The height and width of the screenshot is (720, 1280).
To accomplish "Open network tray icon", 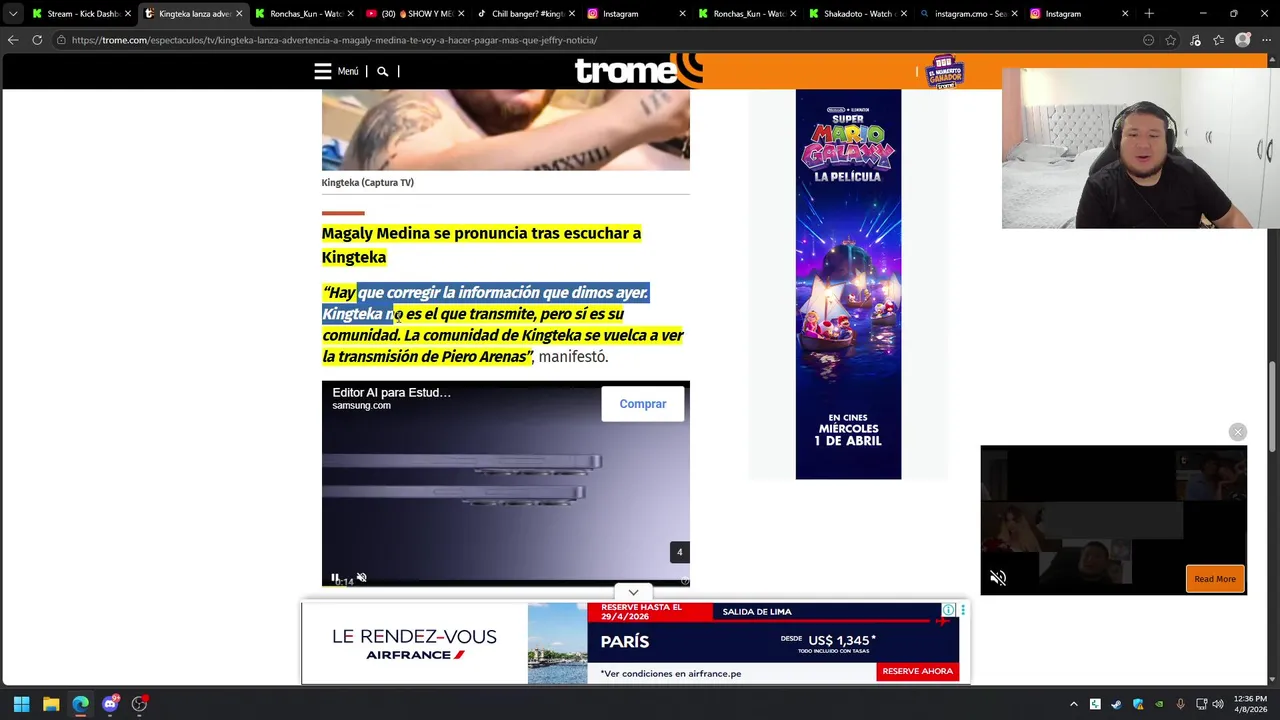I will tap(1201, 704).
